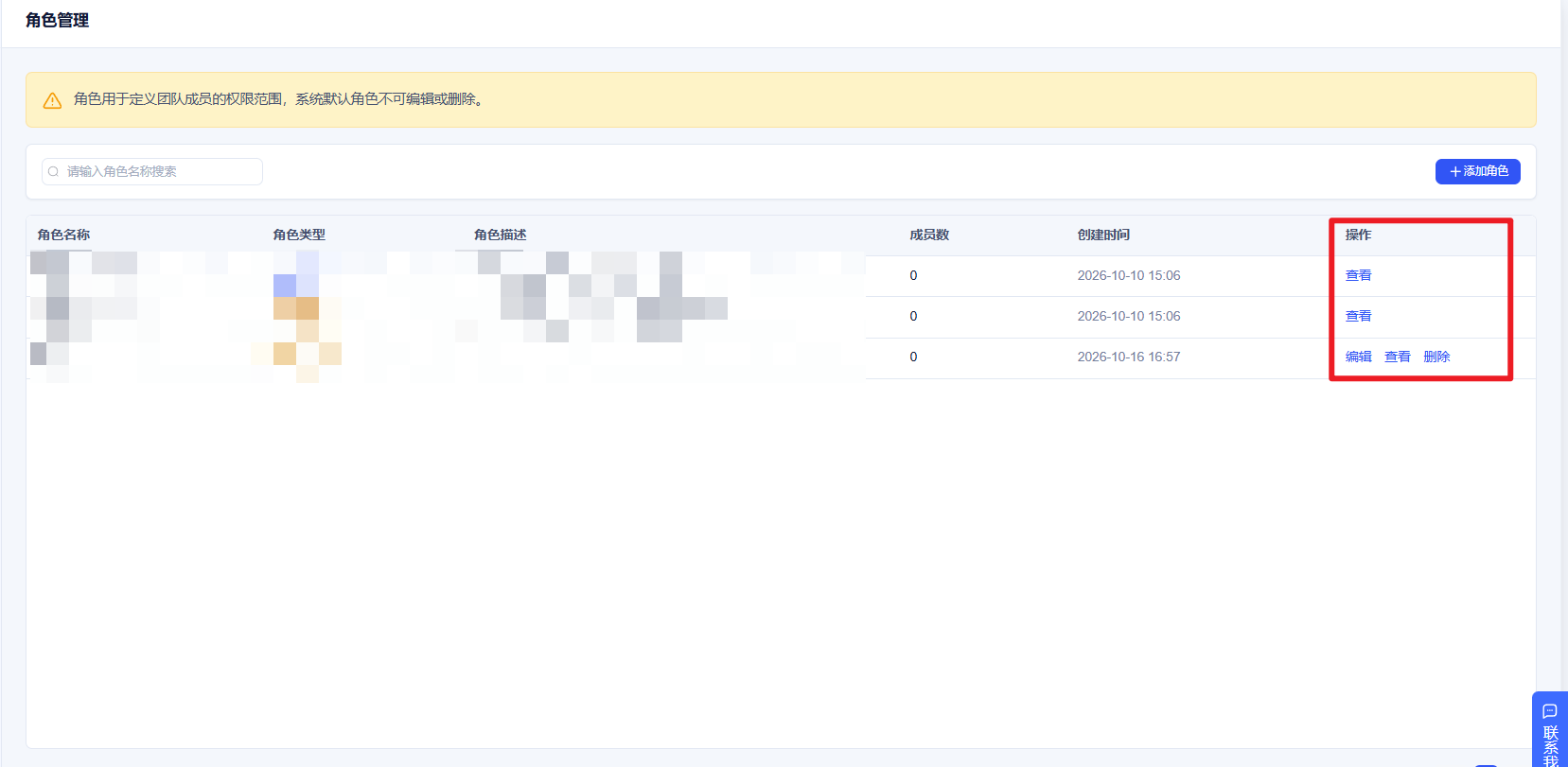Select the 2026-10-16 16:57 creation time cell
Viewport: 1568px width, 767px height.
tap(1129, 357)
